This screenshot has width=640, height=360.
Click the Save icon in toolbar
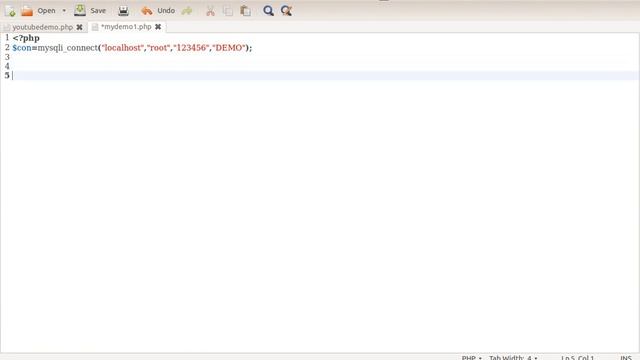tap(80, 10)
